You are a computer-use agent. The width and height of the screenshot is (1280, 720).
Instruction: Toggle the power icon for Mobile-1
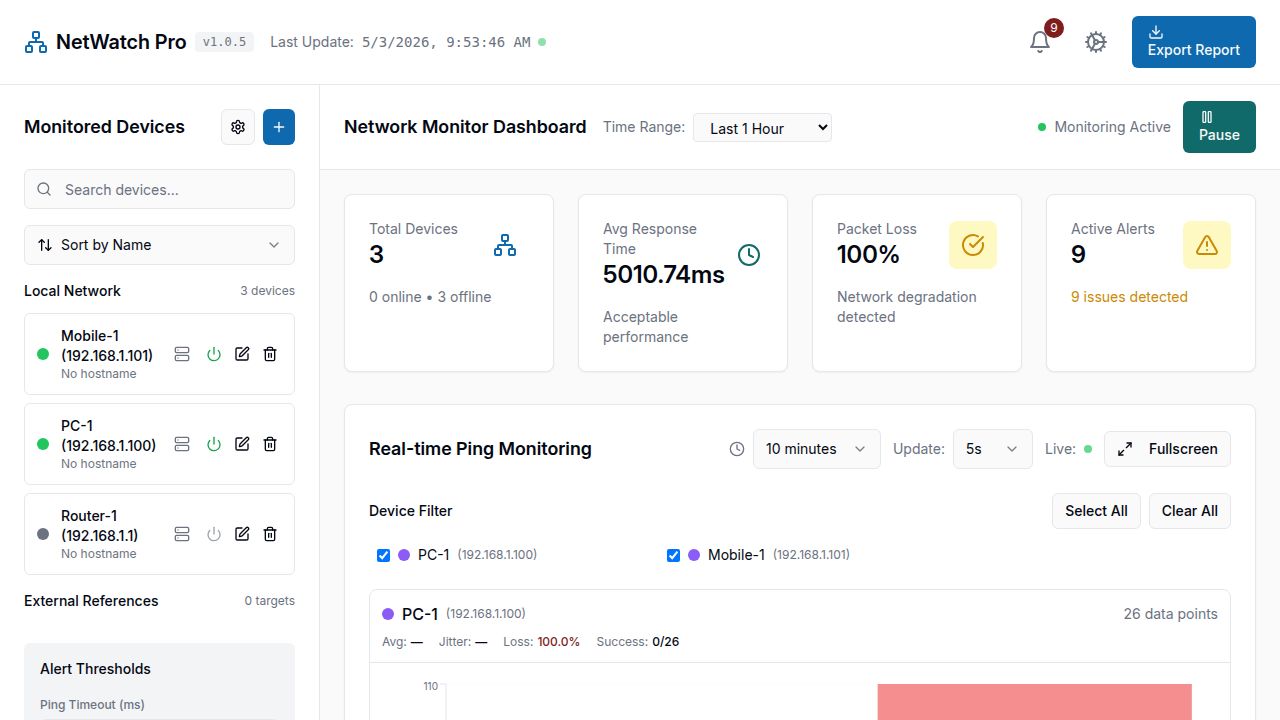[213, 354]
